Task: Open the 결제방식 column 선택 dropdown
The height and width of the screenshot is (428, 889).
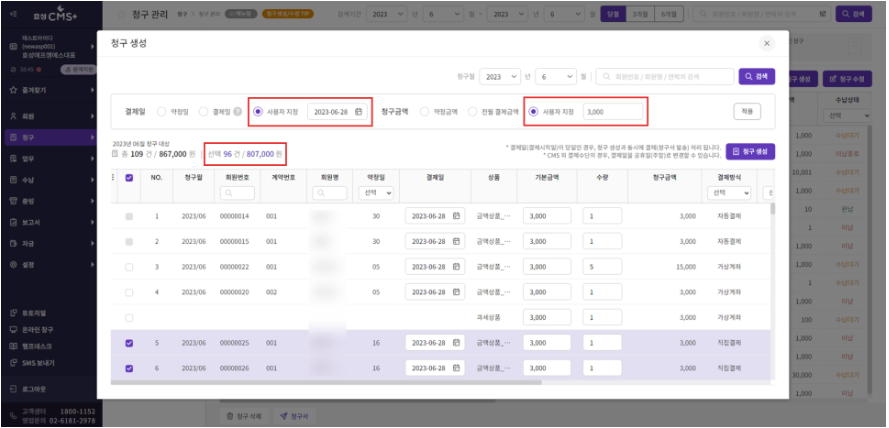Action: pyautogui.click(x=729, y=193)
